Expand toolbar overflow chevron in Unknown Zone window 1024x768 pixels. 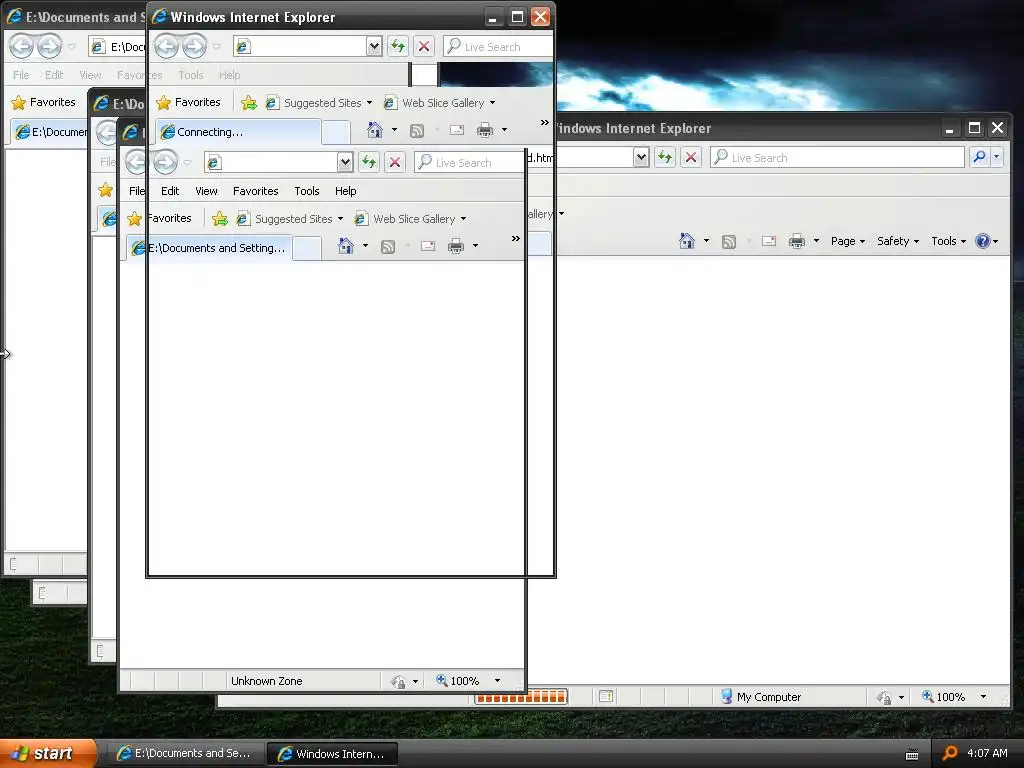coord(516,238)
